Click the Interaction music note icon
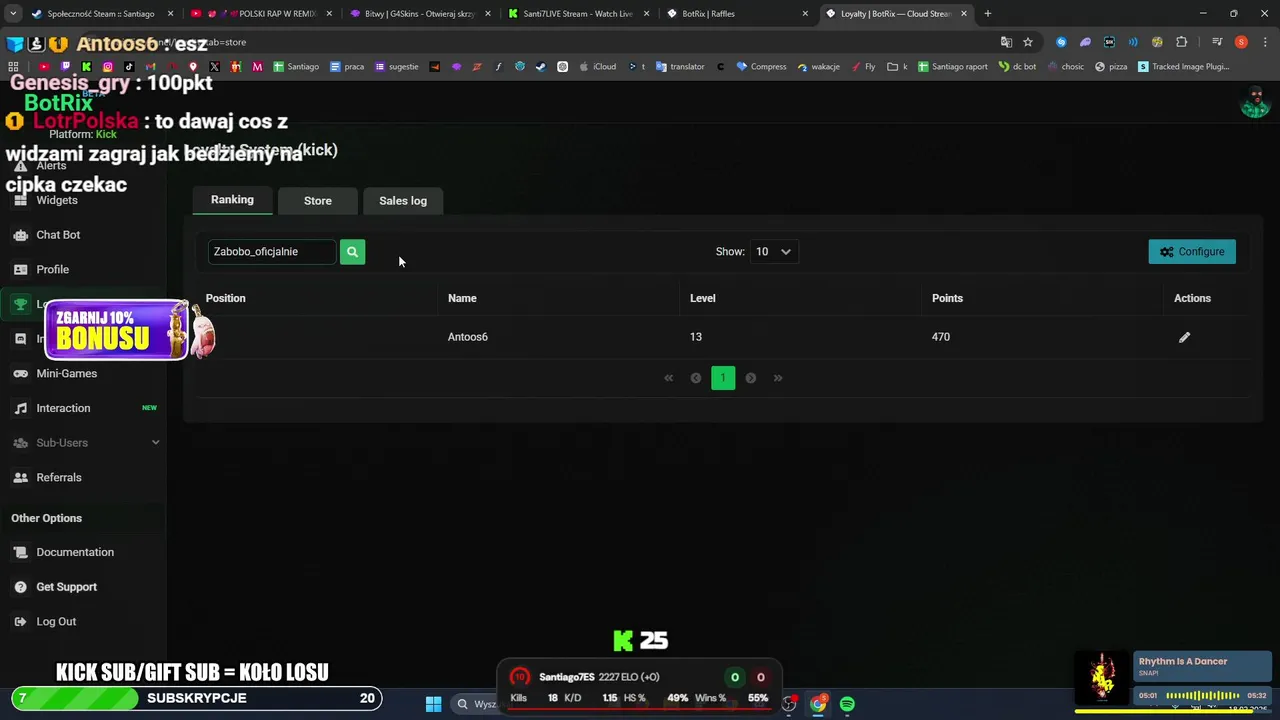 (20, 408)
